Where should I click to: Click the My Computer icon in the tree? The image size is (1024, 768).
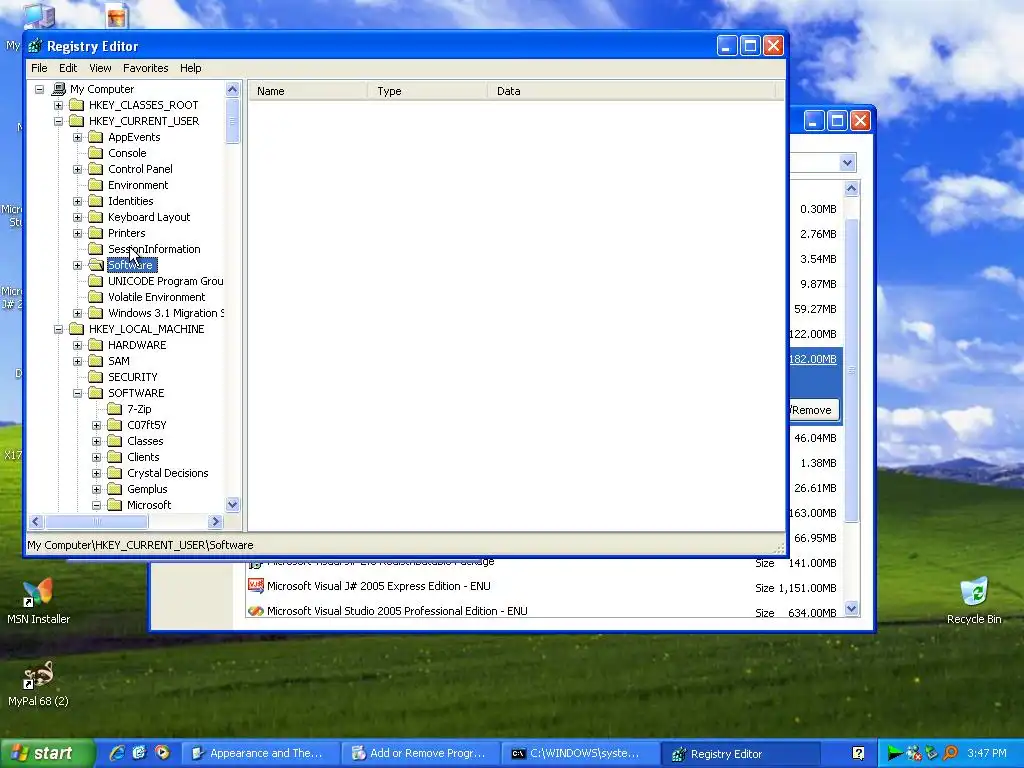click(59, 89)
